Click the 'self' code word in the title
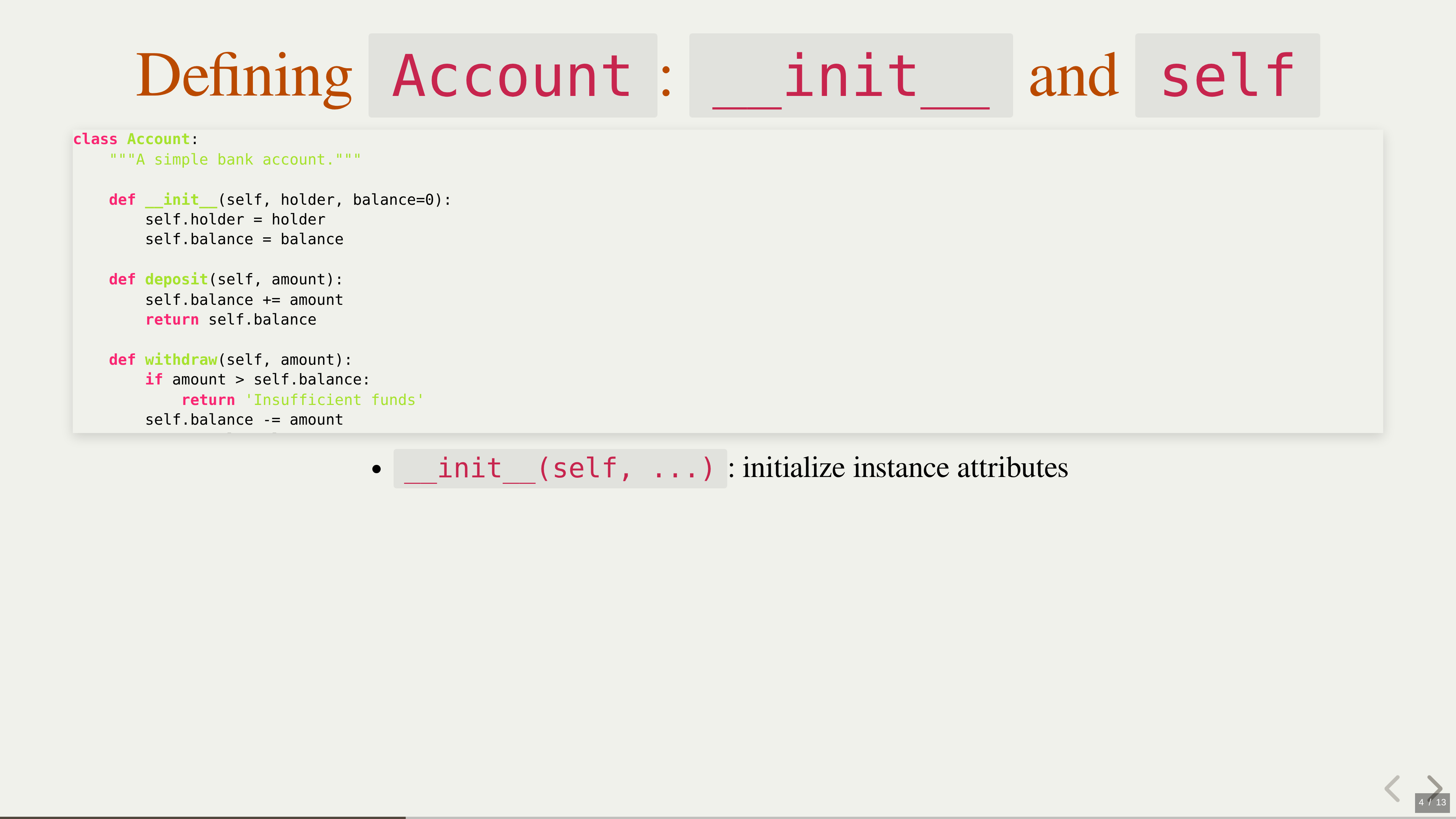Viewport: 1456px width, 819px height. [1227, 76]
